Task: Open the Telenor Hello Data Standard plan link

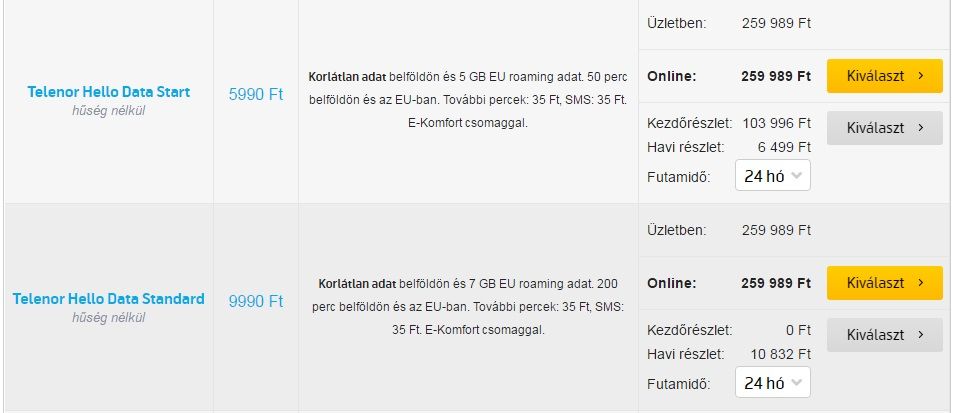Action: pos(108,299)
